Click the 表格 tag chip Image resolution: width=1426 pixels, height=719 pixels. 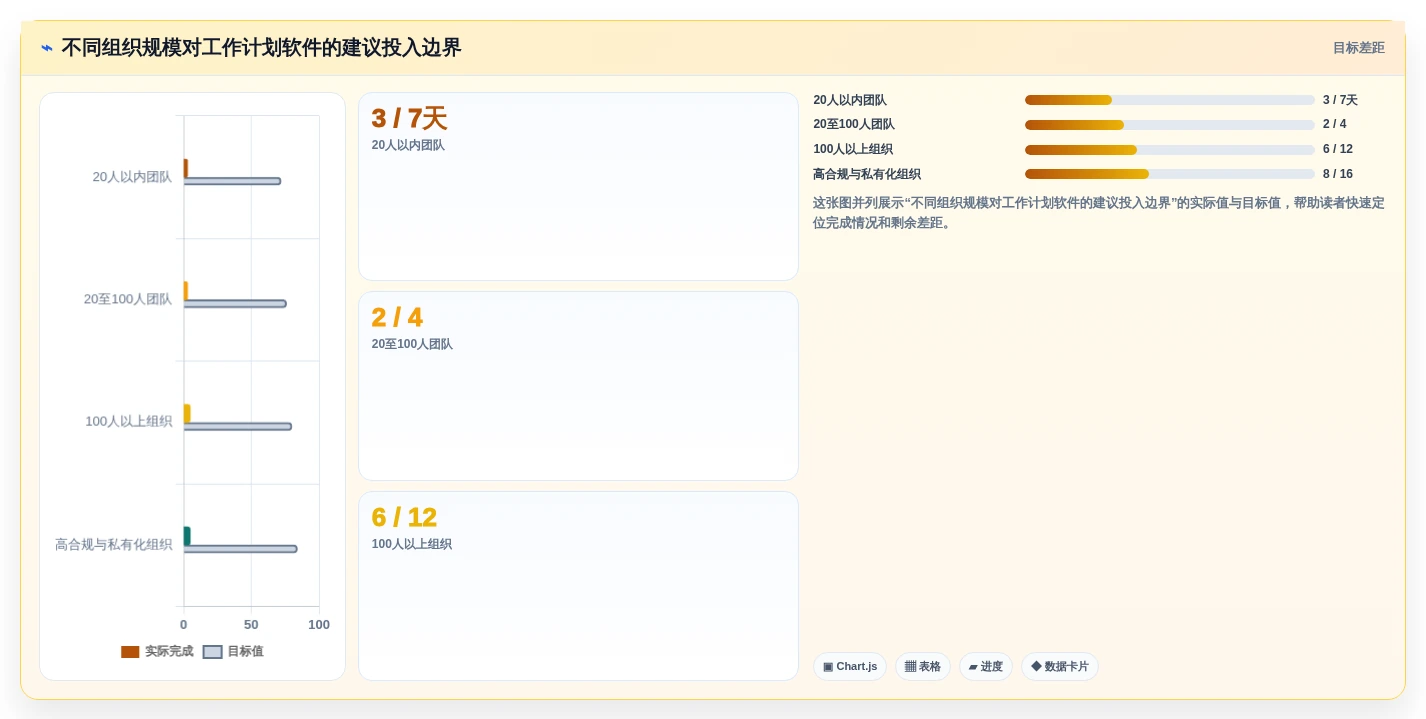[x=923, y=667]
